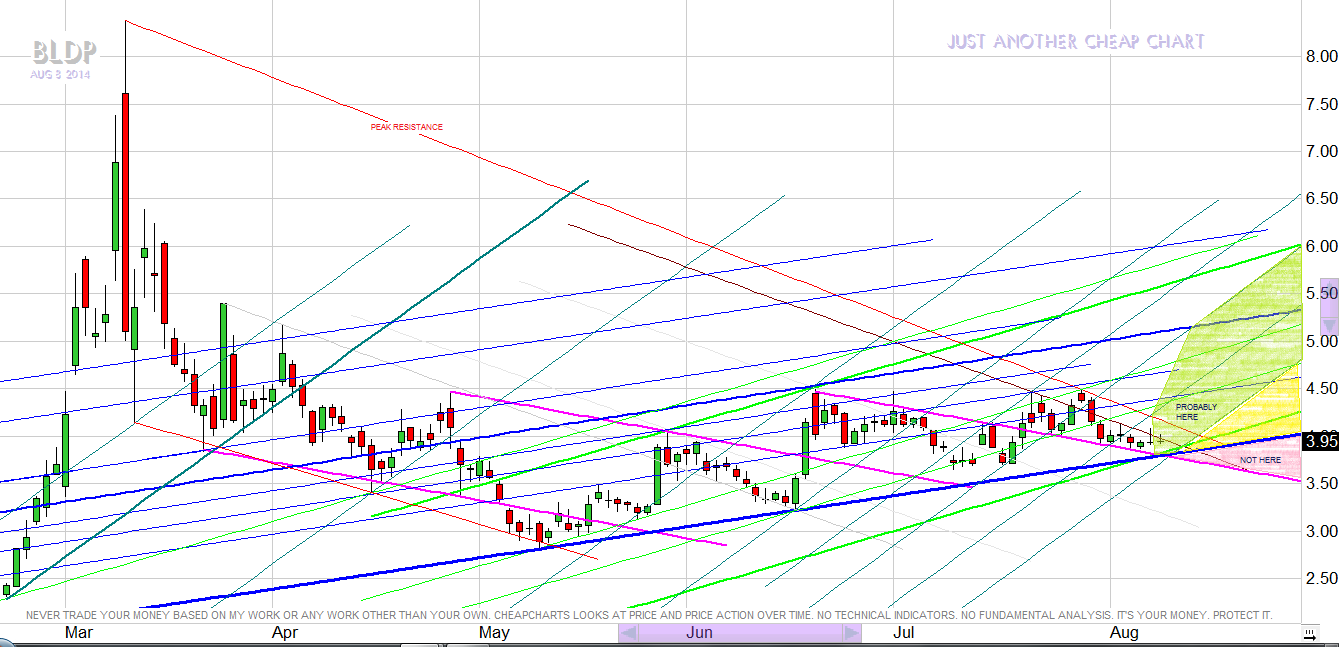Click the AUG 8 2014 date label
Screen dimensions: 1339x647
pos(60,75)
